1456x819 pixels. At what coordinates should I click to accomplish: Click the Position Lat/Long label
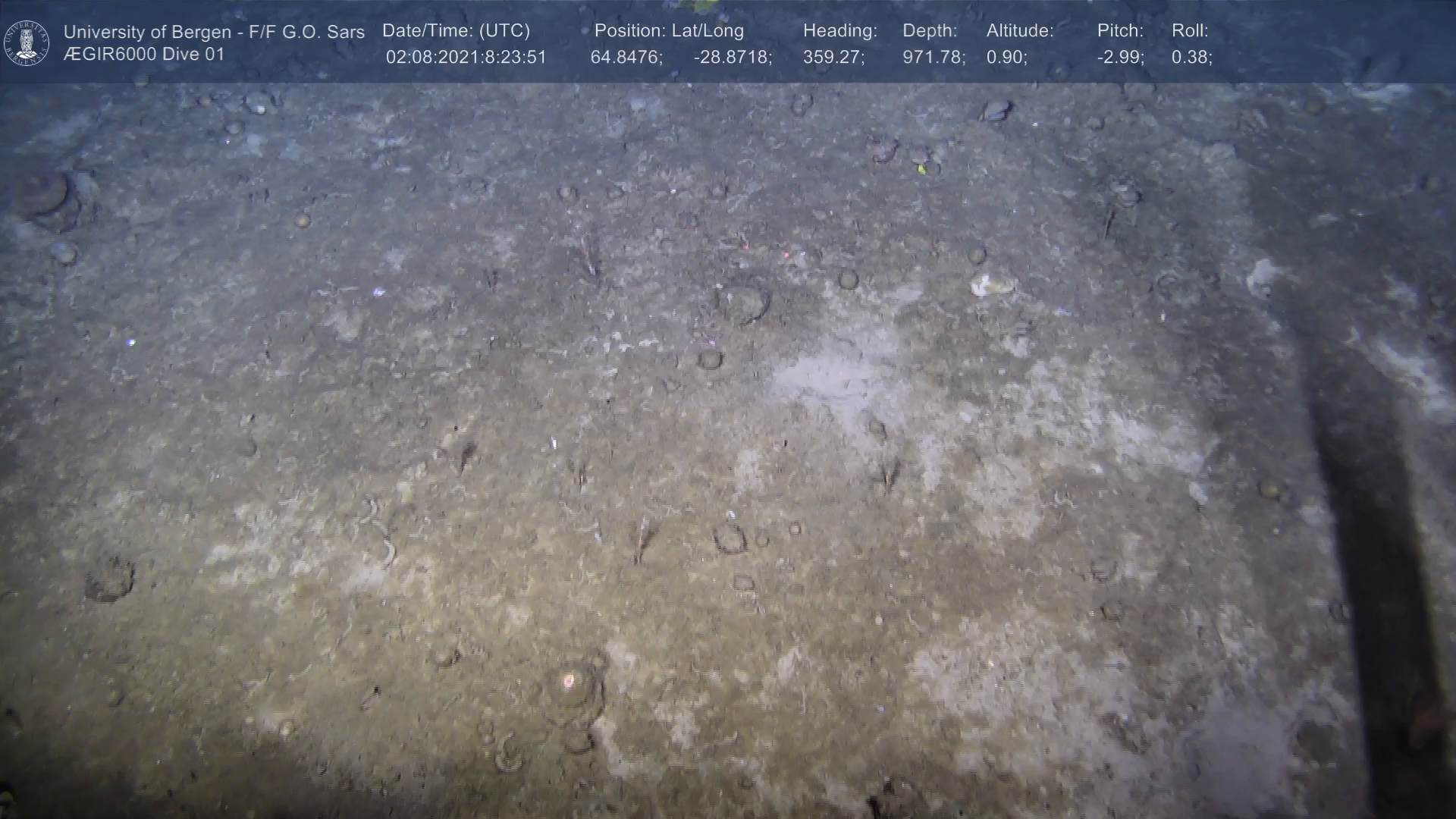669,31
